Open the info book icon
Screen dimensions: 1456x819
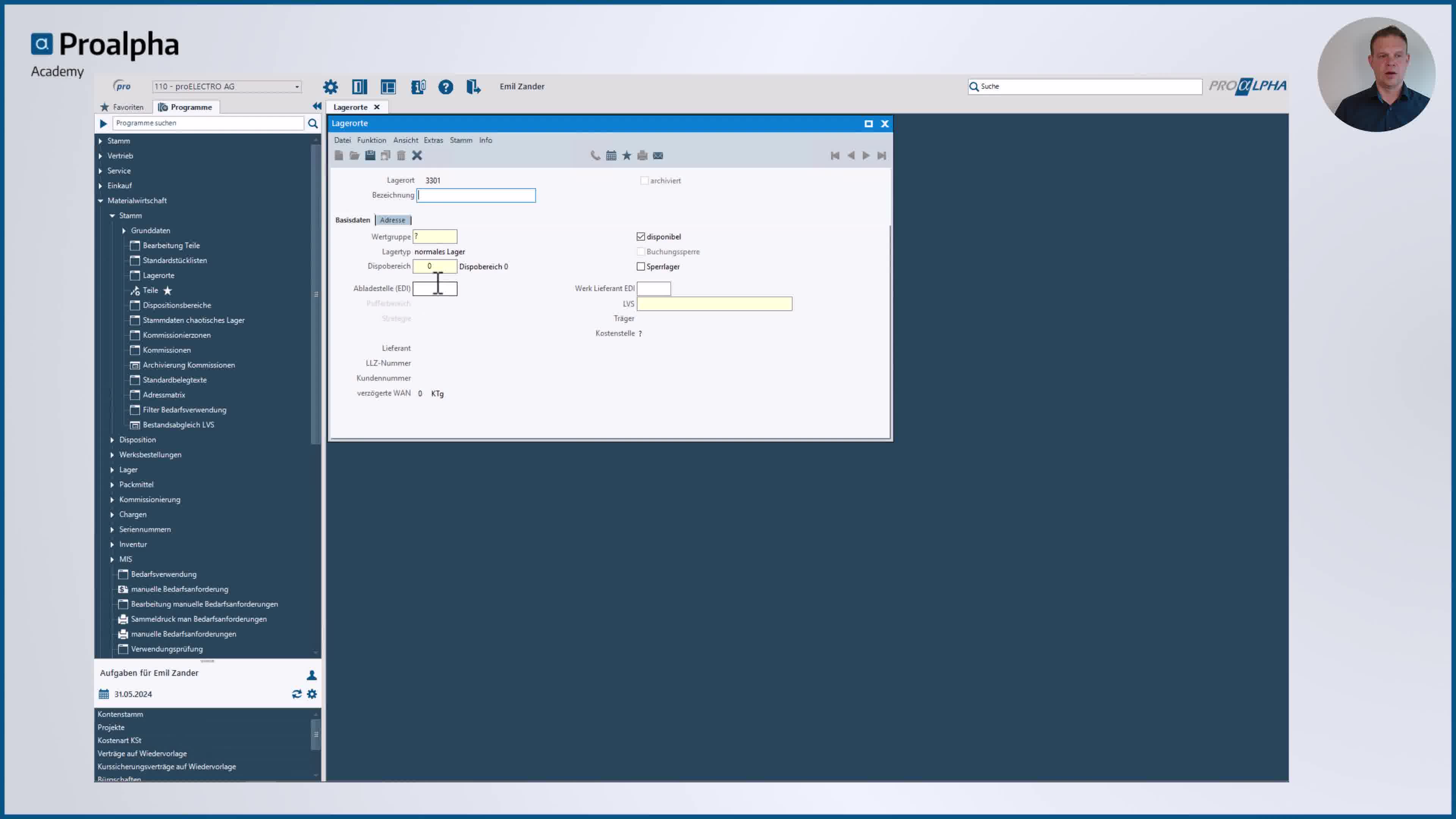(418, 86)
